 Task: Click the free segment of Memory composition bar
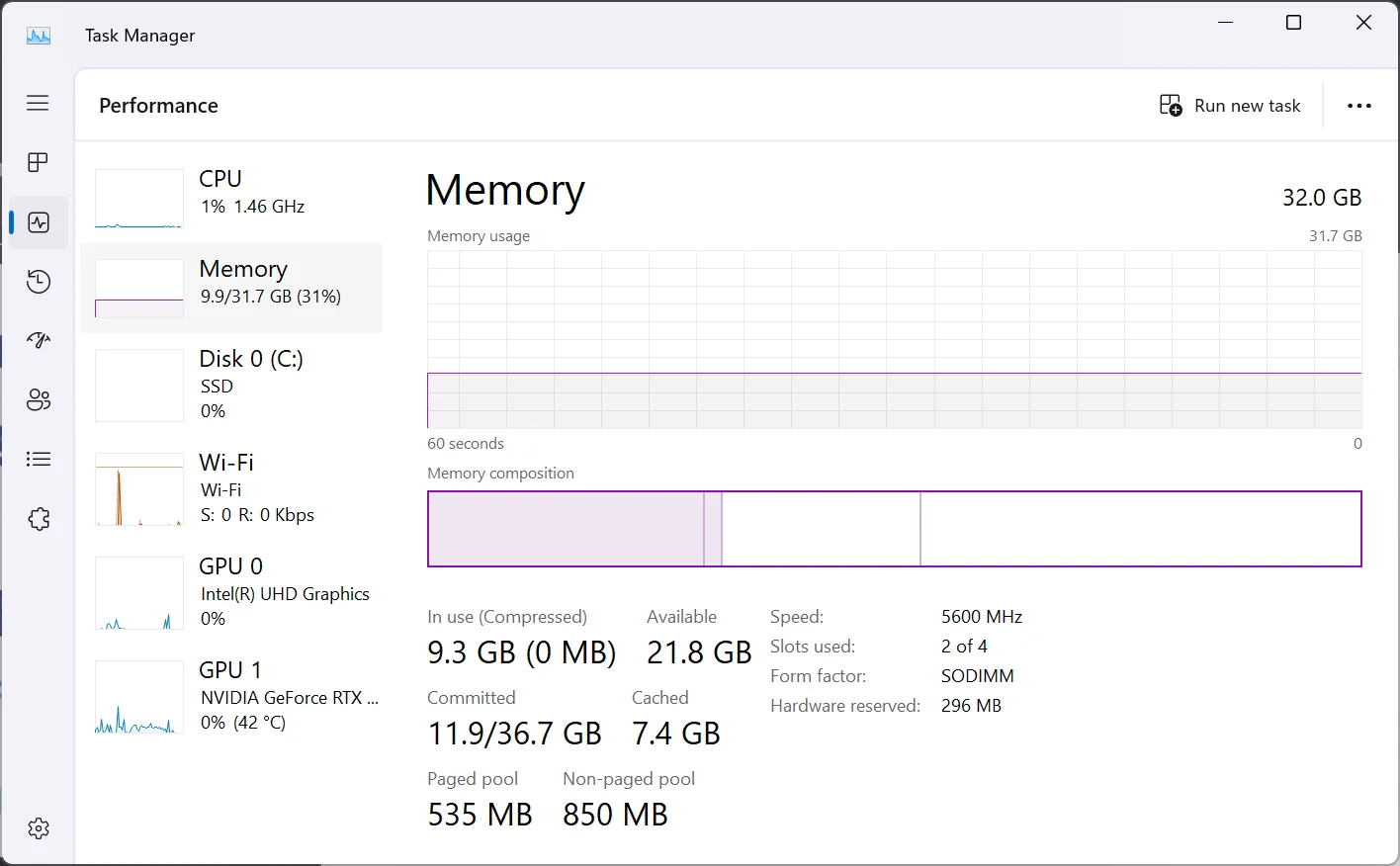[1141, 529]
